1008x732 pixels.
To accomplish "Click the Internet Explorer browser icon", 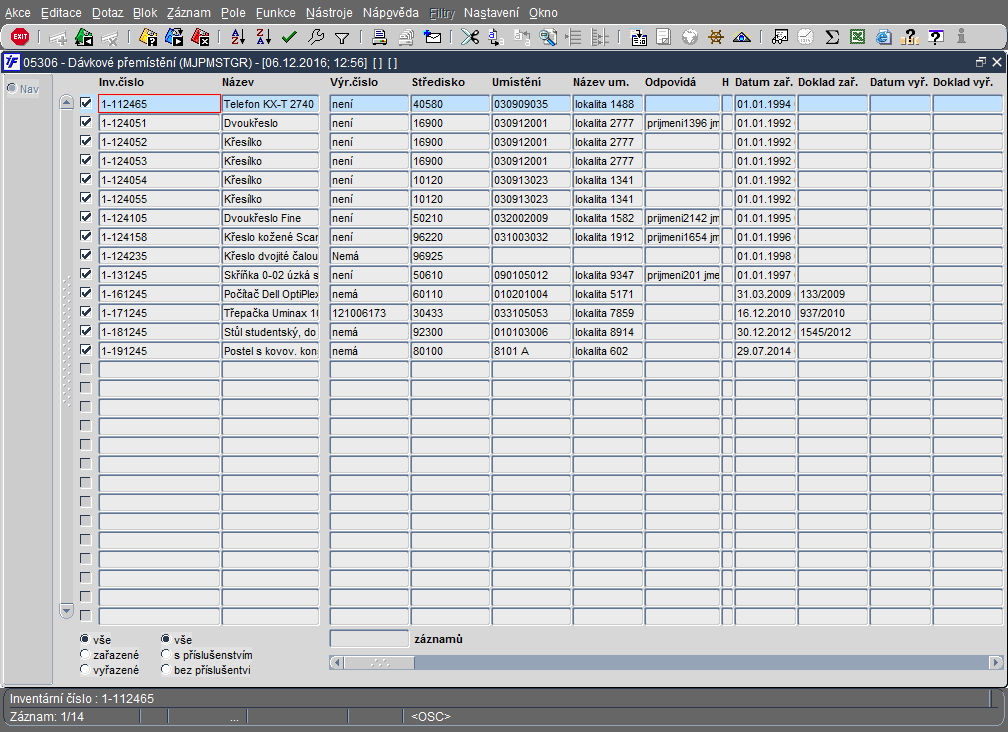I will point(883,37).
